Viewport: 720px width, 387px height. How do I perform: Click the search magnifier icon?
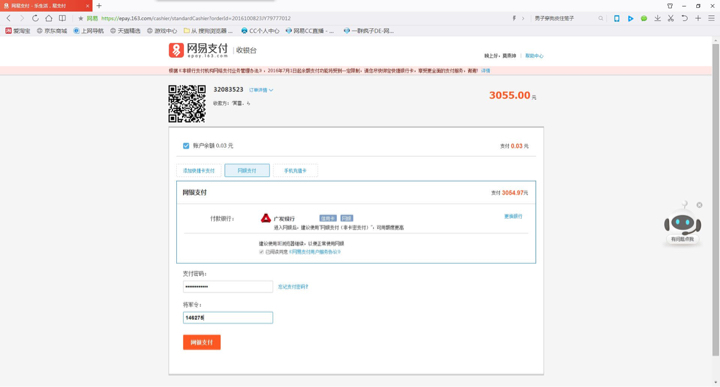click(x=601, y=18)
